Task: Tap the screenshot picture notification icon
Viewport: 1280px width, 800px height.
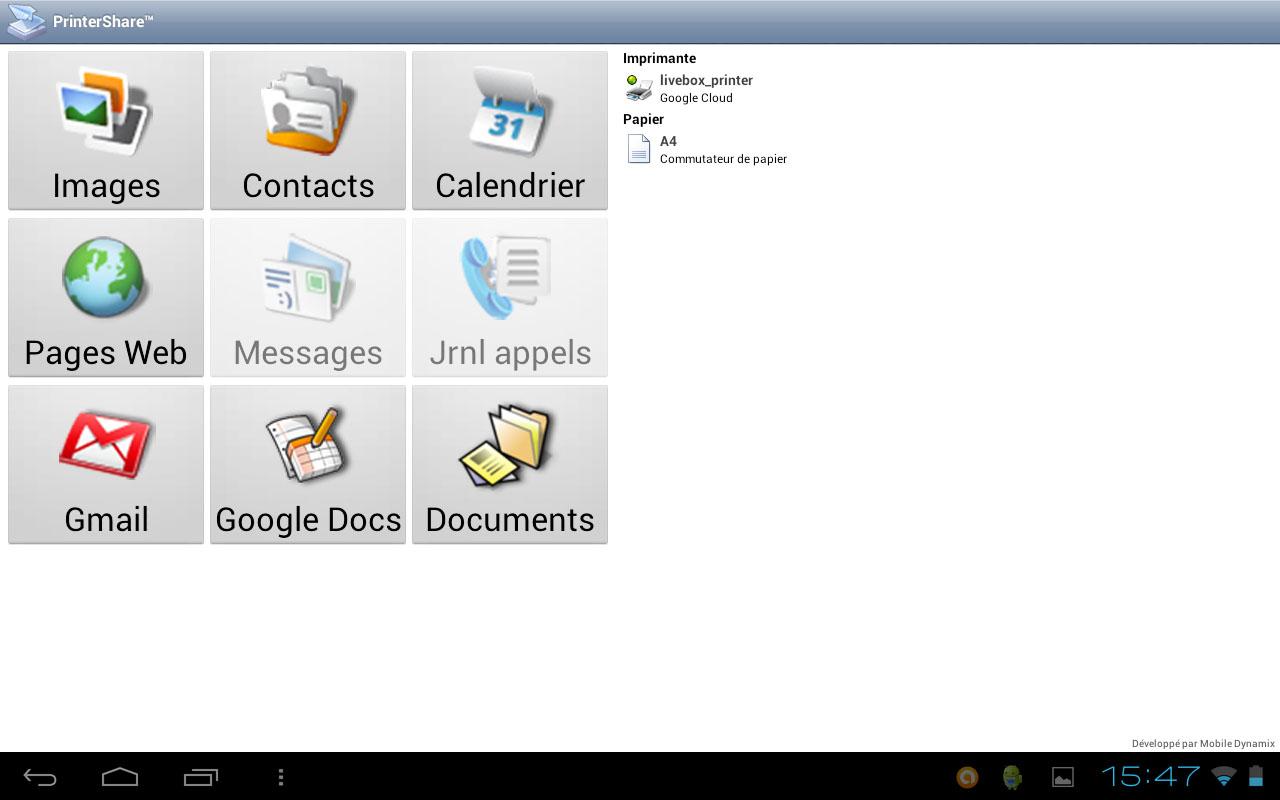Action: tap(1062, 777)
